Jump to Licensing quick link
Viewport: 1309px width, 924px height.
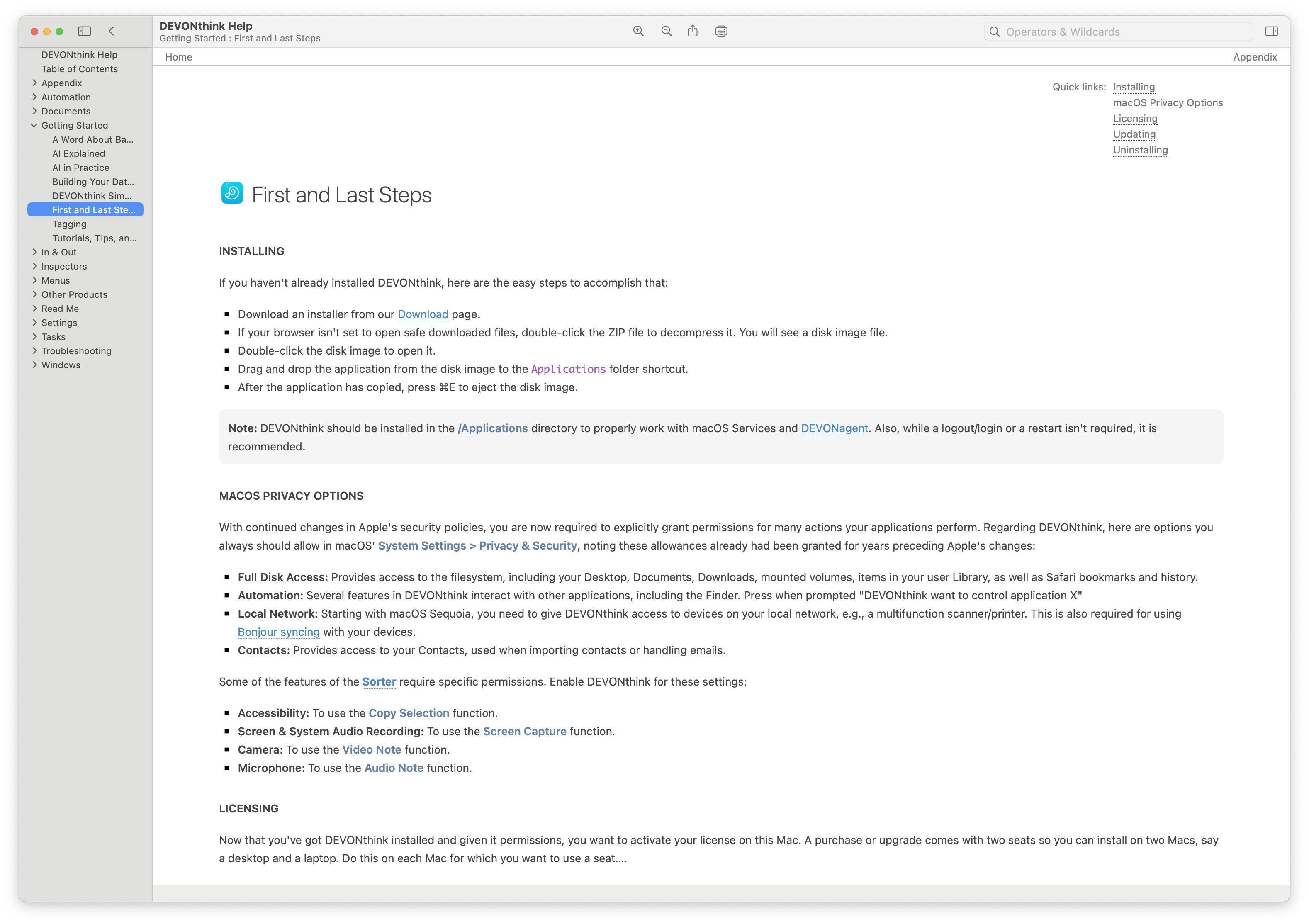[1134, 119]
